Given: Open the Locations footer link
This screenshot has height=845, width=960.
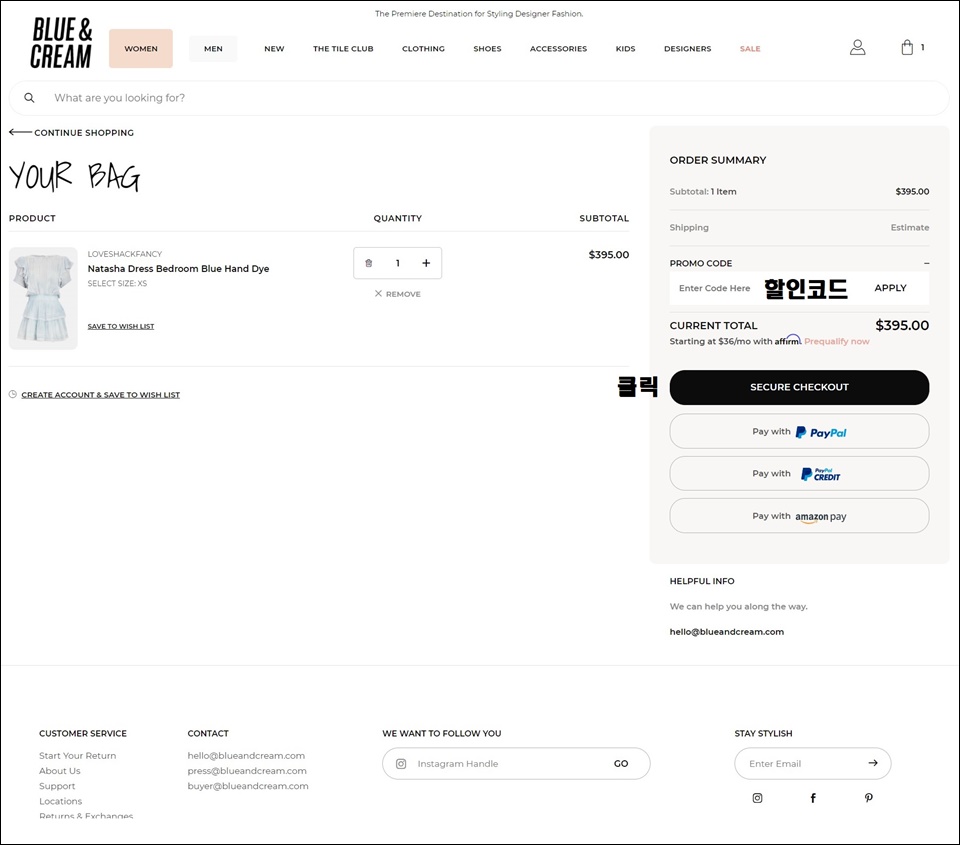Looking at the screenshot, I should [60, 801].
